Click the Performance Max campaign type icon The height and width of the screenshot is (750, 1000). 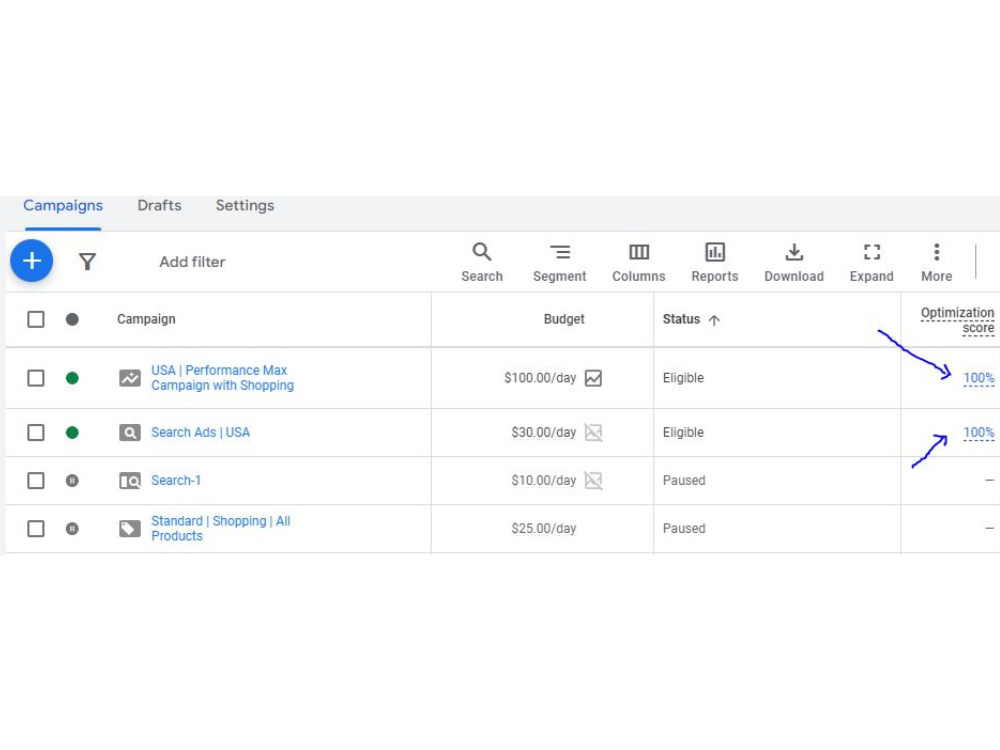click(x=130, y=378)
